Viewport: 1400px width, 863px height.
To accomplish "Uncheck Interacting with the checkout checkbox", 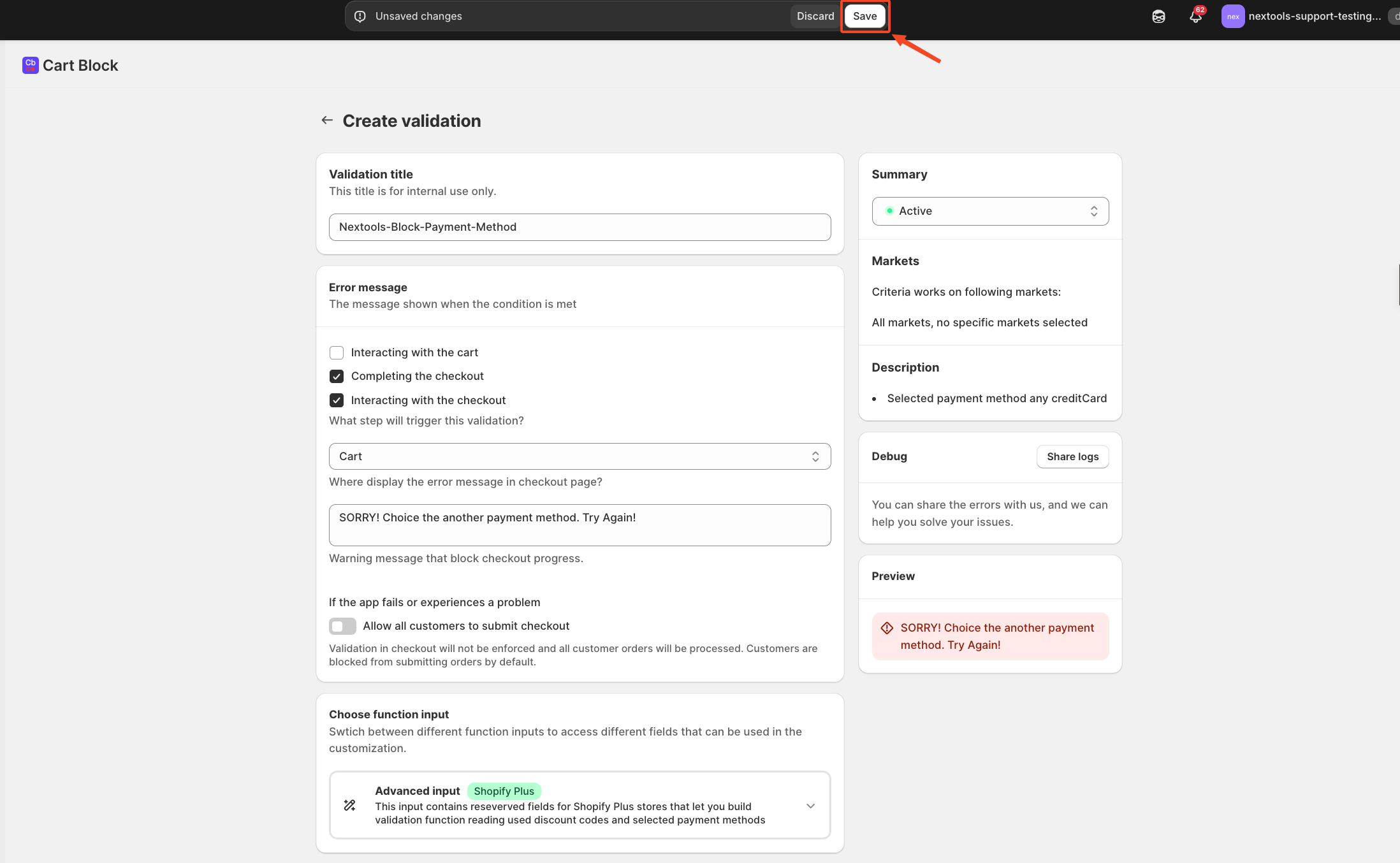I will click(337, 400).
